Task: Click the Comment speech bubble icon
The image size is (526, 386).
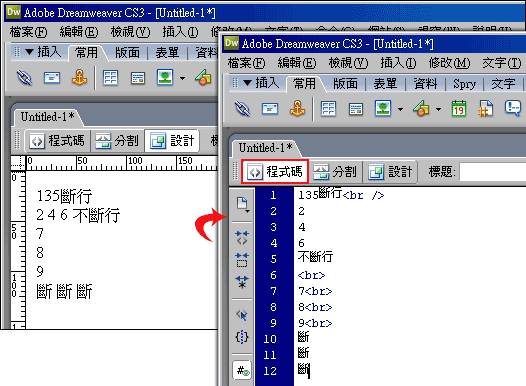Action: point(513,108)
